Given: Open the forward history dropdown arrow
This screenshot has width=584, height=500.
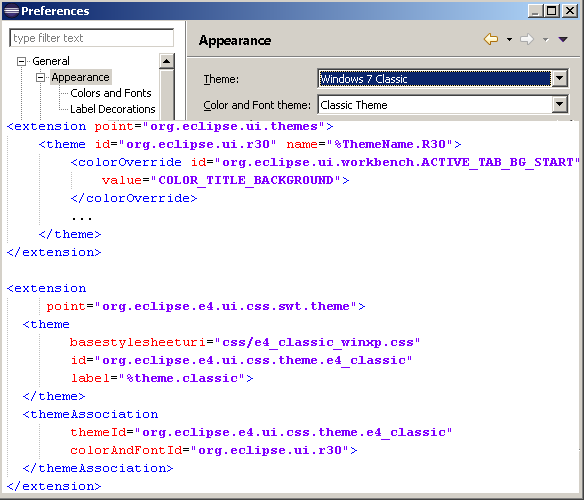Looking at the screenshot, I should 545,39.
